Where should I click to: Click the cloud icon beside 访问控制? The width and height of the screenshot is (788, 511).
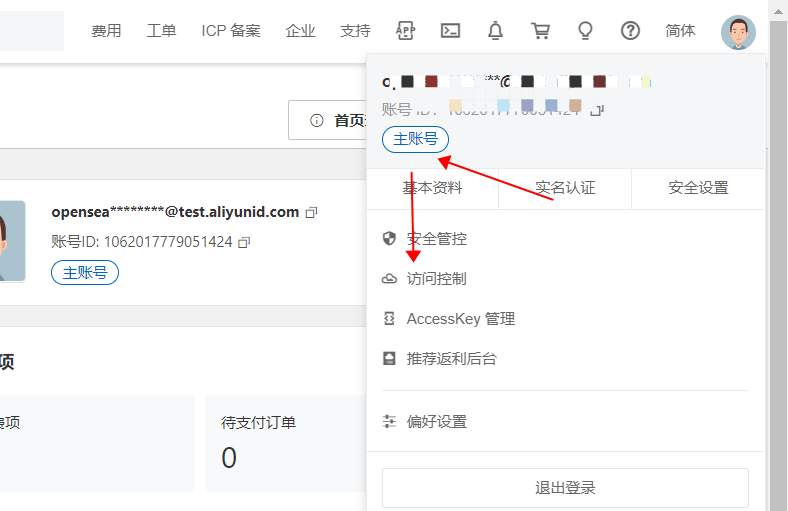389,278
